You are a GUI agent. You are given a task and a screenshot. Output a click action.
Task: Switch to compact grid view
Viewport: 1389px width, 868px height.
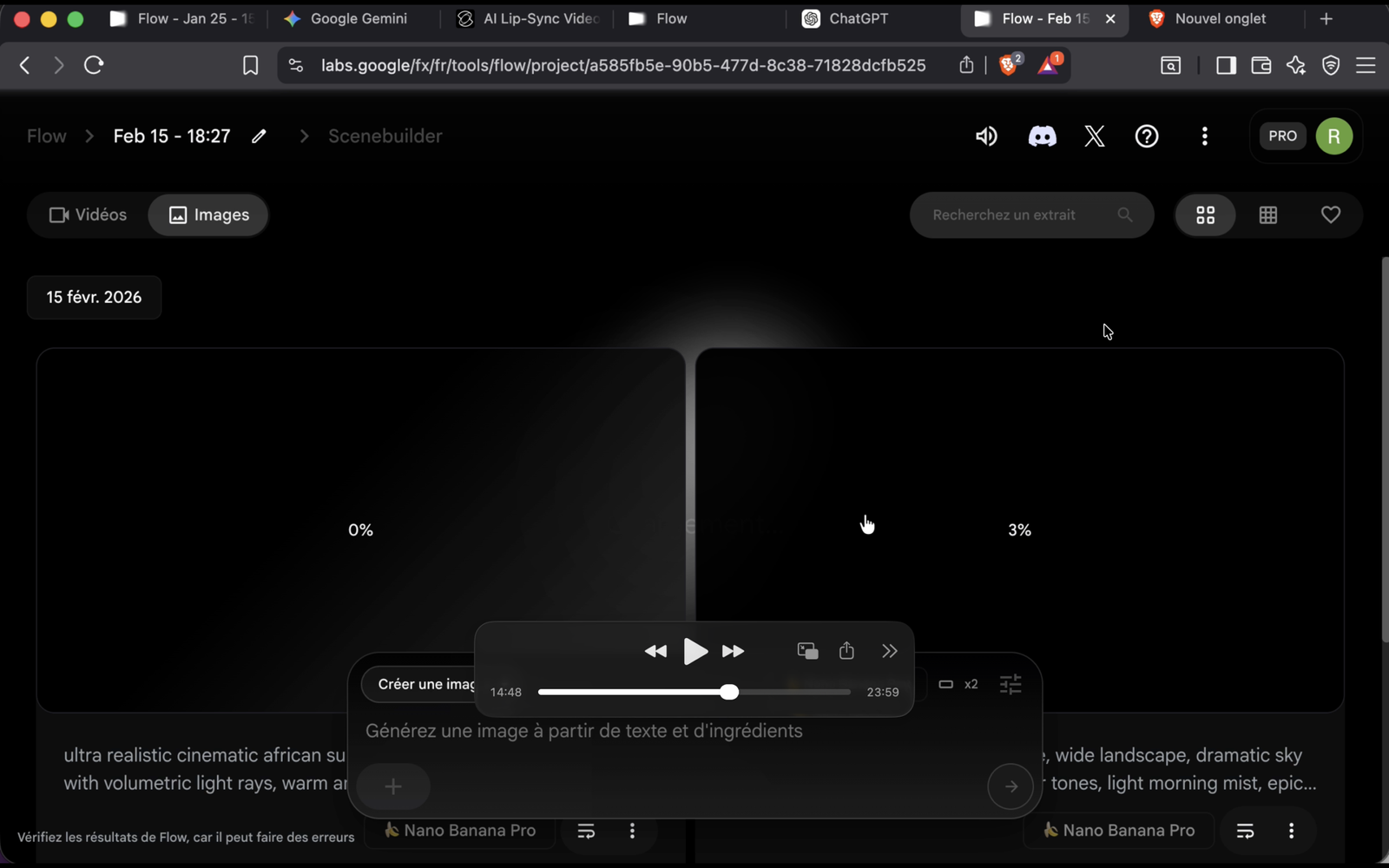(x=1267, y=214)
